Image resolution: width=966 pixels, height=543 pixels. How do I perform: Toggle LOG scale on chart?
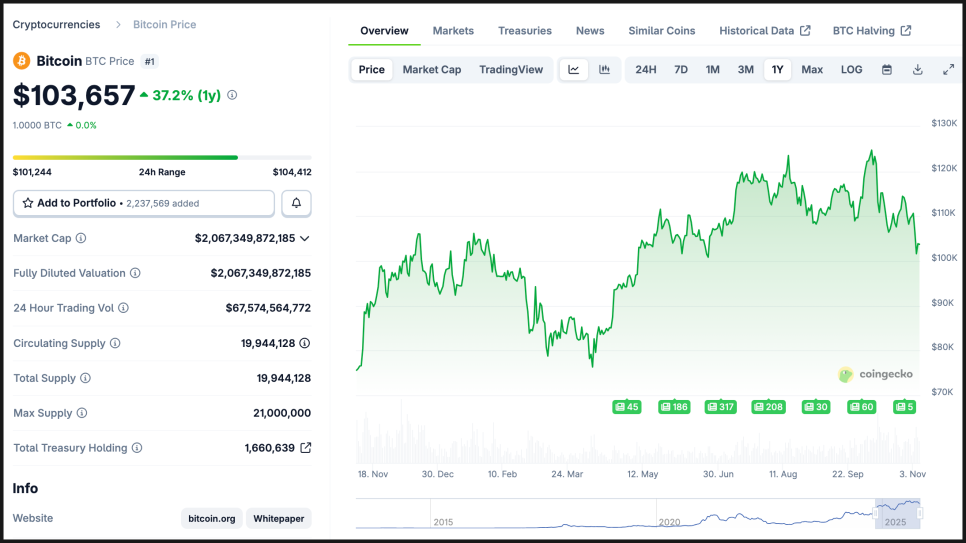pyautogui.click(x=851, y=70)
